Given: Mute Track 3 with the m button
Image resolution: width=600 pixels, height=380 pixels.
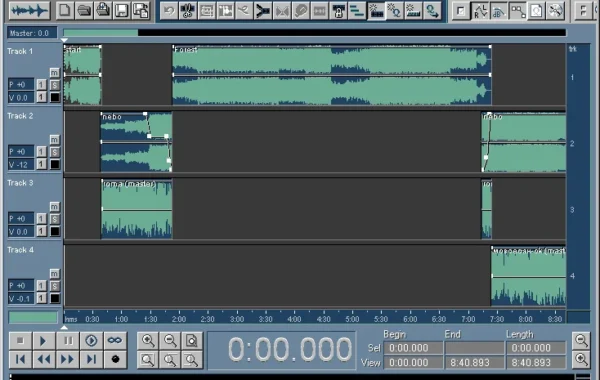Looking at the screenshot, I should pyautogui.click(x=55, y=207).
